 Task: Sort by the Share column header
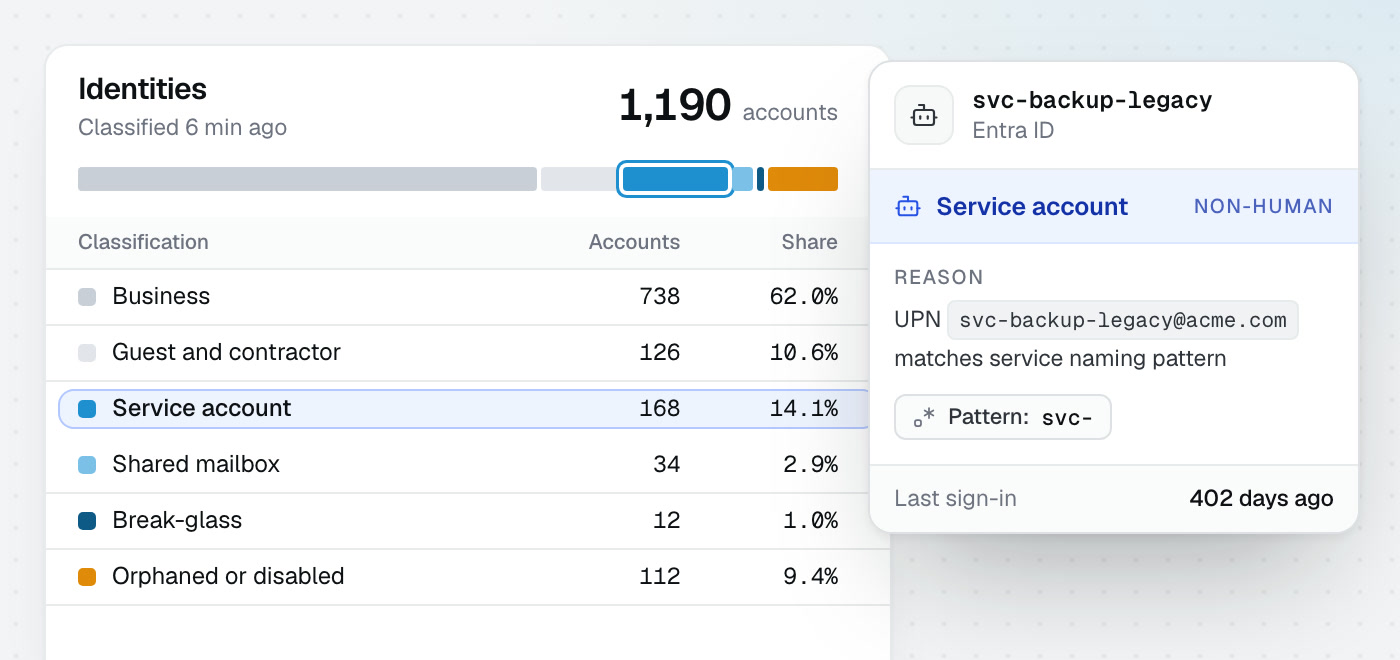[x=809, y=242]
